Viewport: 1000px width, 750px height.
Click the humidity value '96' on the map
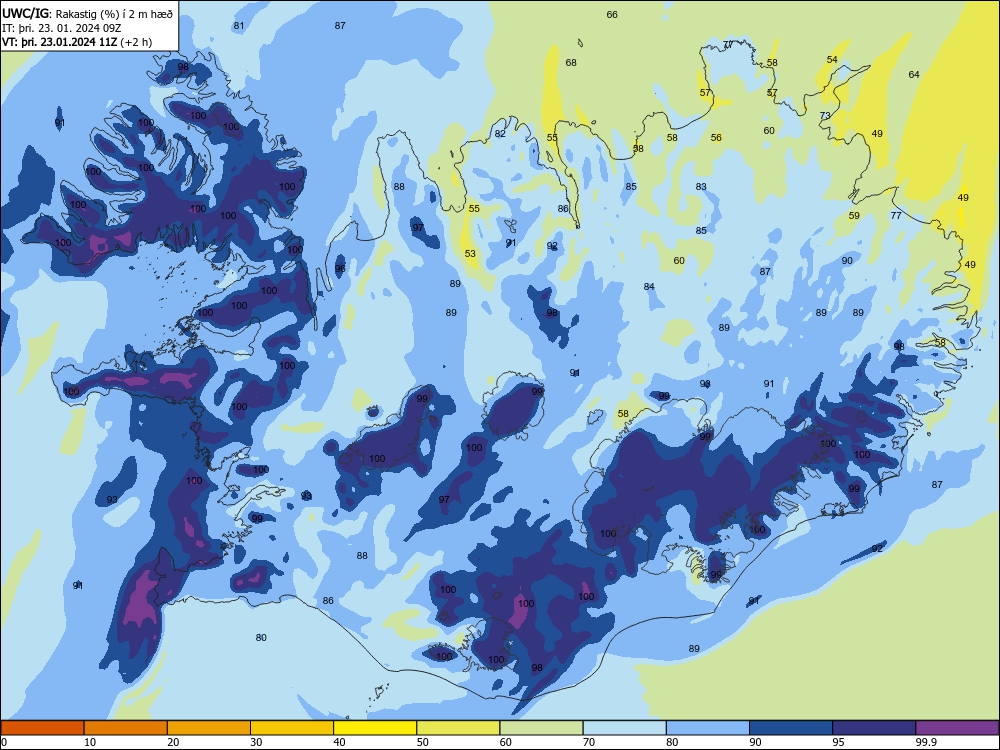pos(340,268)
